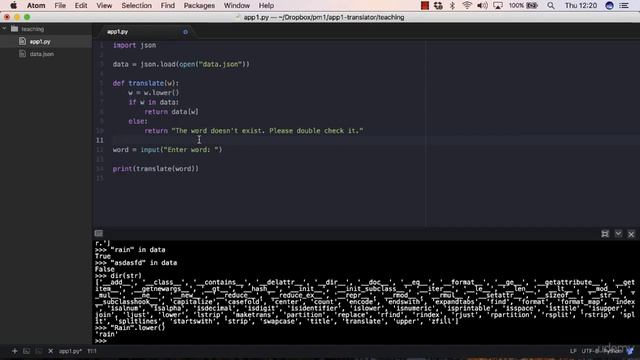
Task: Click the return data[w] line
Action: [x=171, y=111]
